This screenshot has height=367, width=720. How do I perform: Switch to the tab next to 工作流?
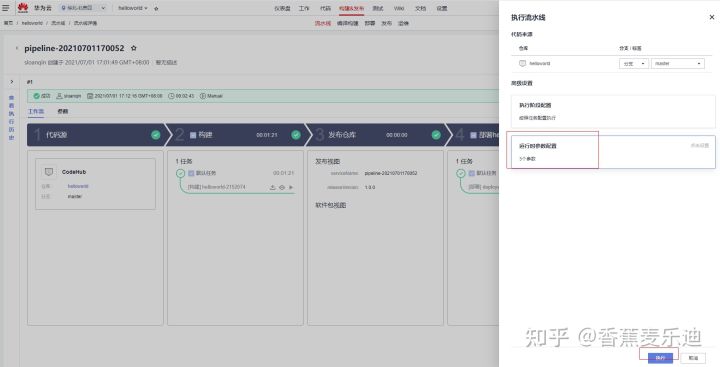point(62,111)
